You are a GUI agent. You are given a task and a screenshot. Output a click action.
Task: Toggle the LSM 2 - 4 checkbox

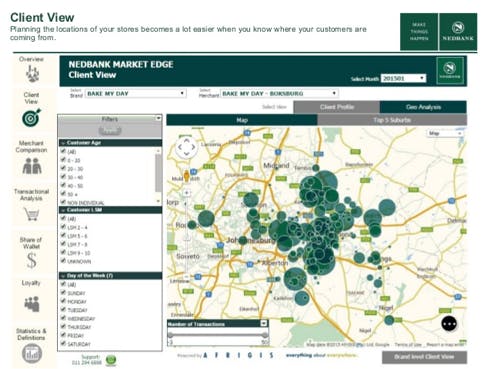tap(63, 227)
